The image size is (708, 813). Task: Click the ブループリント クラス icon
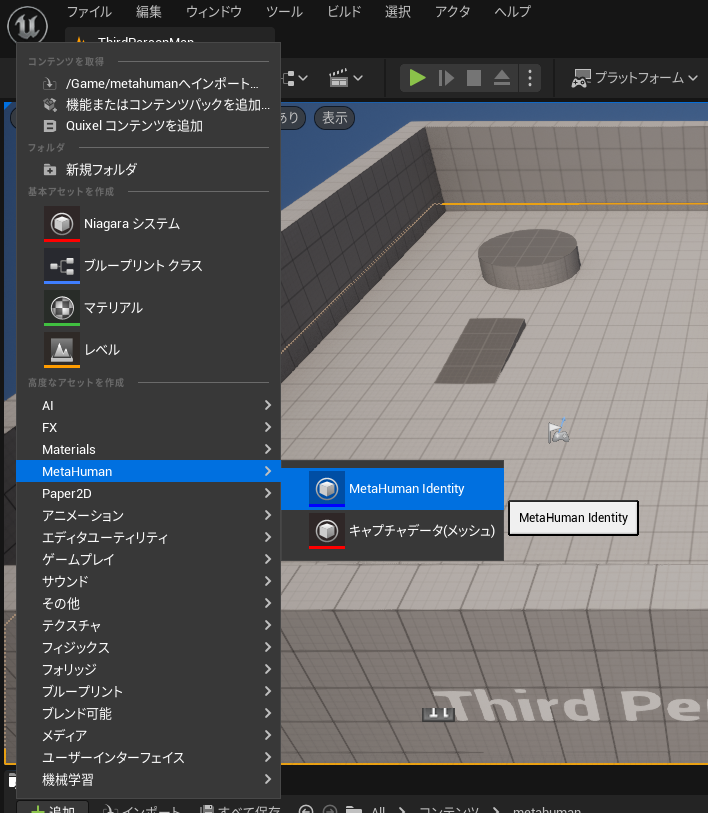(62, 266)
